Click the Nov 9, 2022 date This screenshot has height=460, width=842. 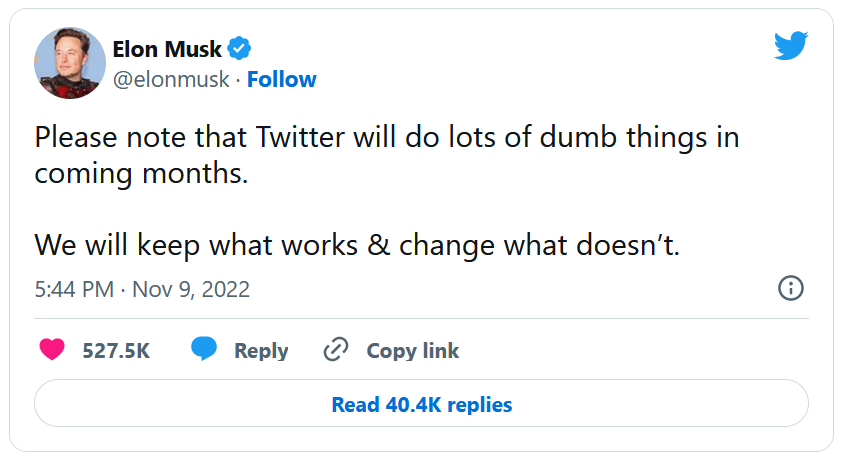coord(191,290)
